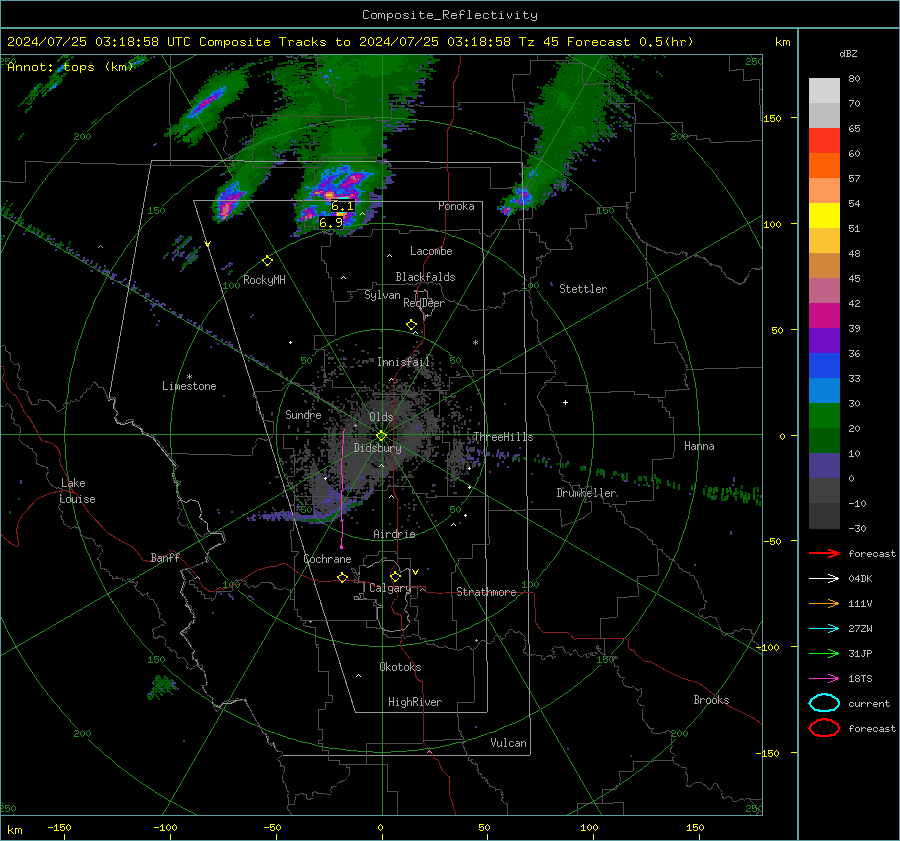Click the Ponoka city label

coord(456,206)
